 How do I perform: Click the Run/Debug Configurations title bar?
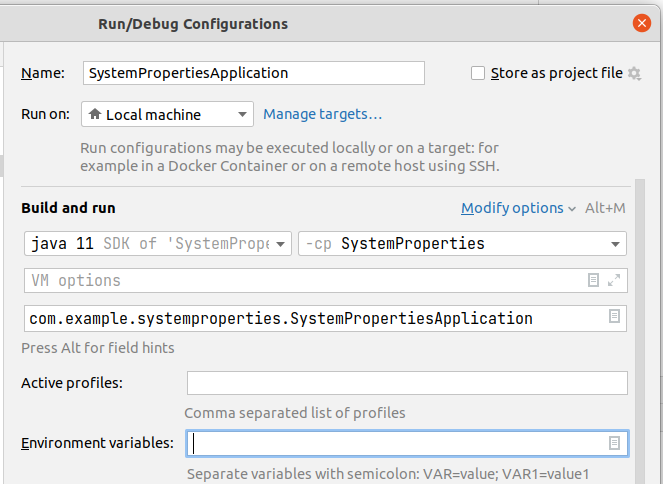(x=300, y=23)
